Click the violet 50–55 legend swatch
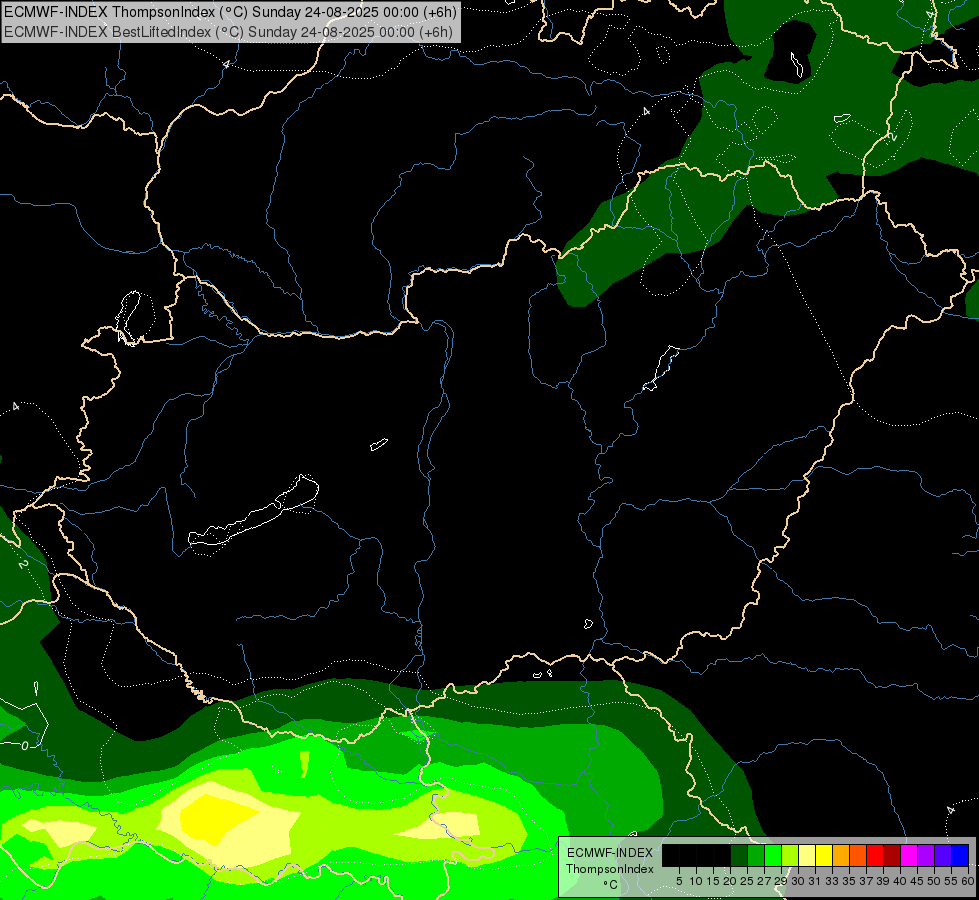979x900 pixels. [x=943, y=856]
